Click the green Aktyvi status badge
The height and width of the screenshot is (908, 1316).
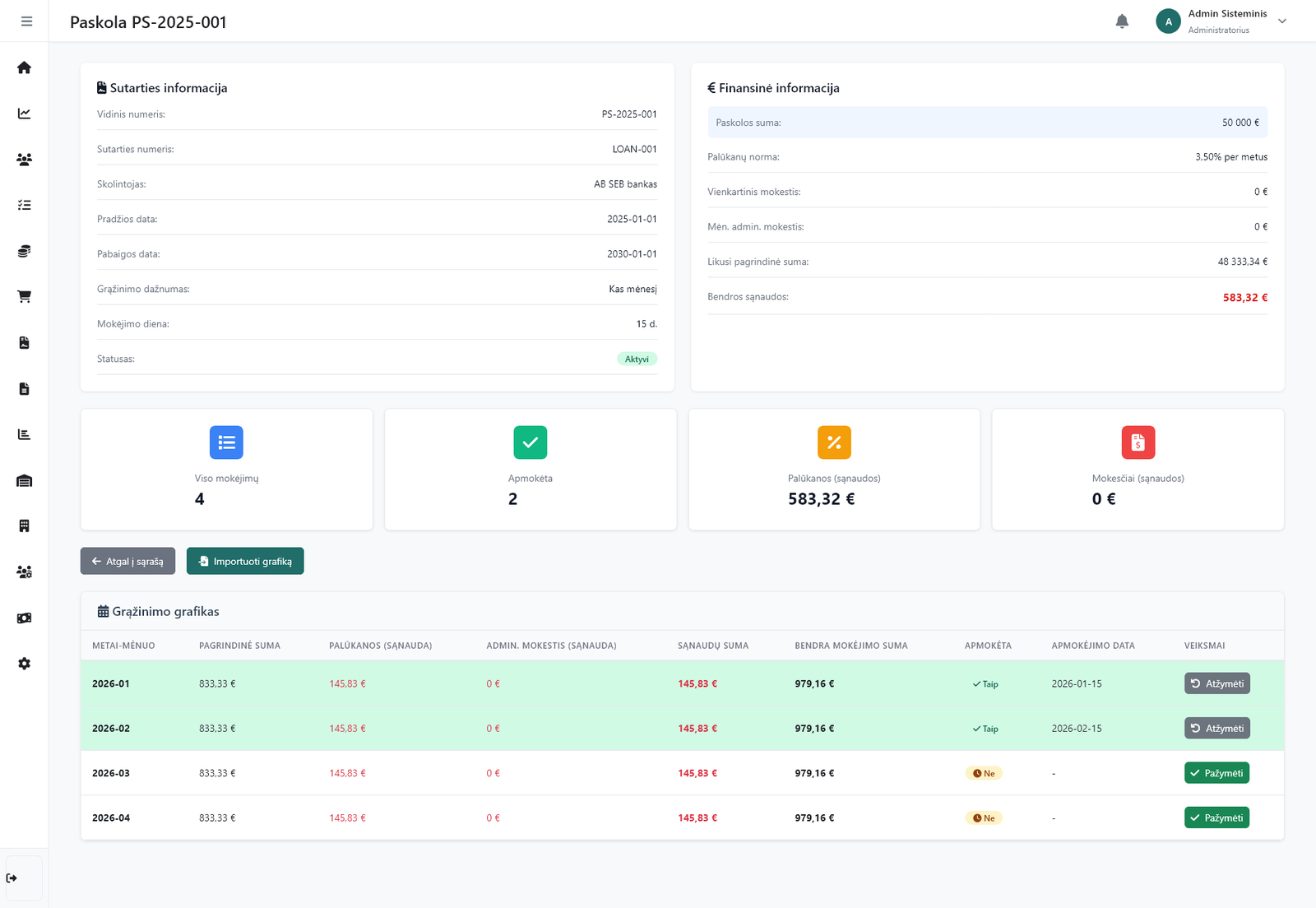[637, 359]
